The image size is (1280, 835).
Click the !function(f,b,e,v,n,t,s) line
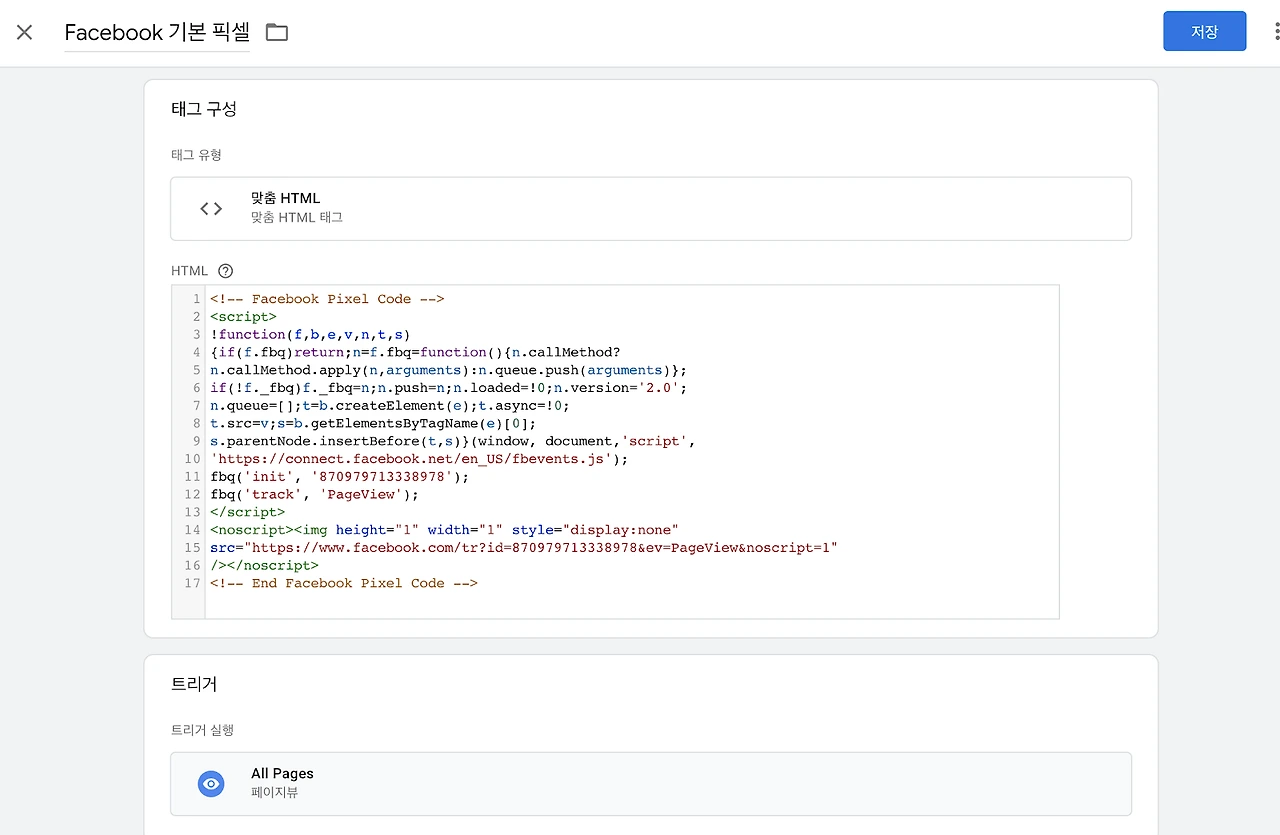click(x=310, y=335)
